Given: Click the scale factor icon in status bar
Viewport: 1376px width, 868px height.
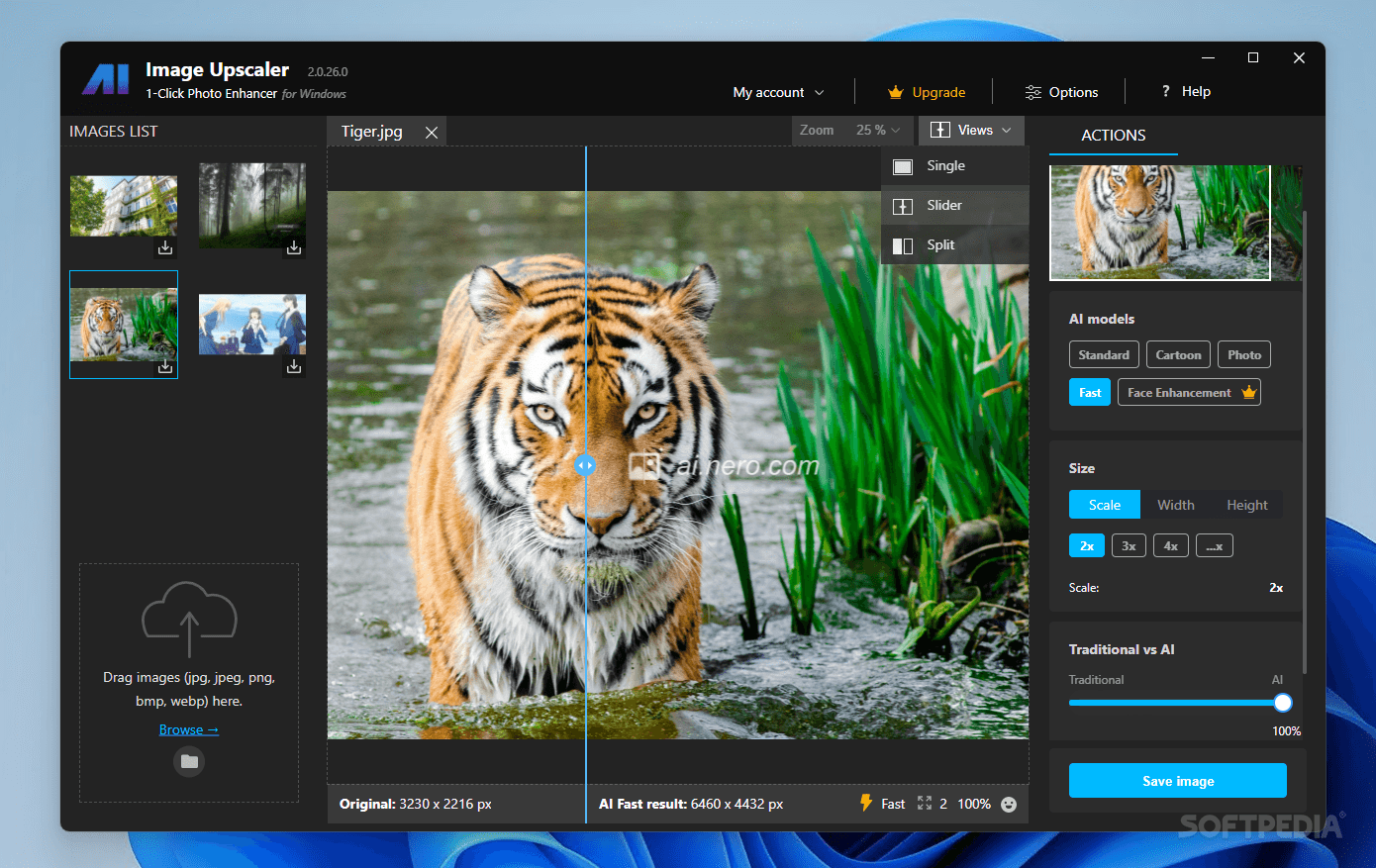Looking at the screenshot, I should point(925,803).
